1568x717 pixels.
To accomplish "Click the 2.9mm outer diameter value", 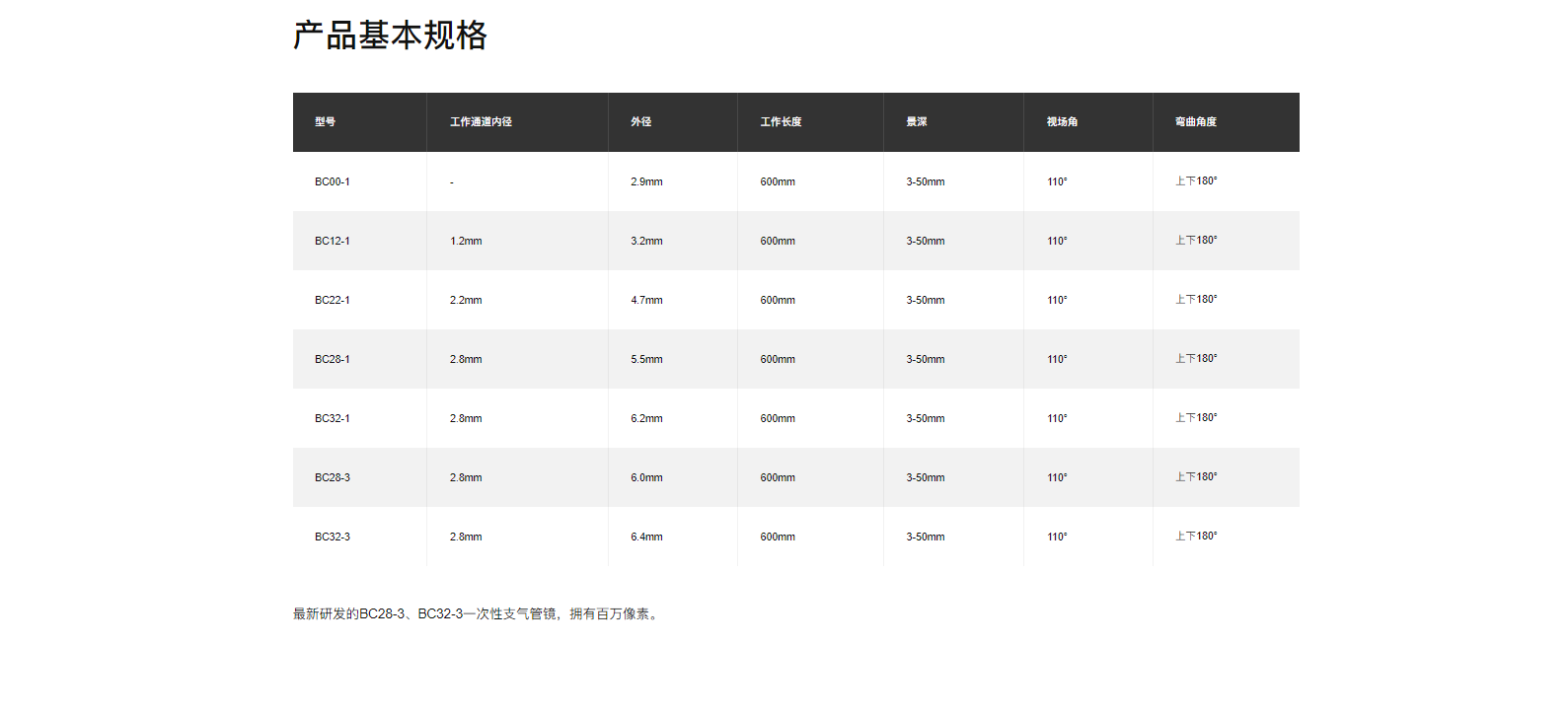I will (x=646, y=181).
